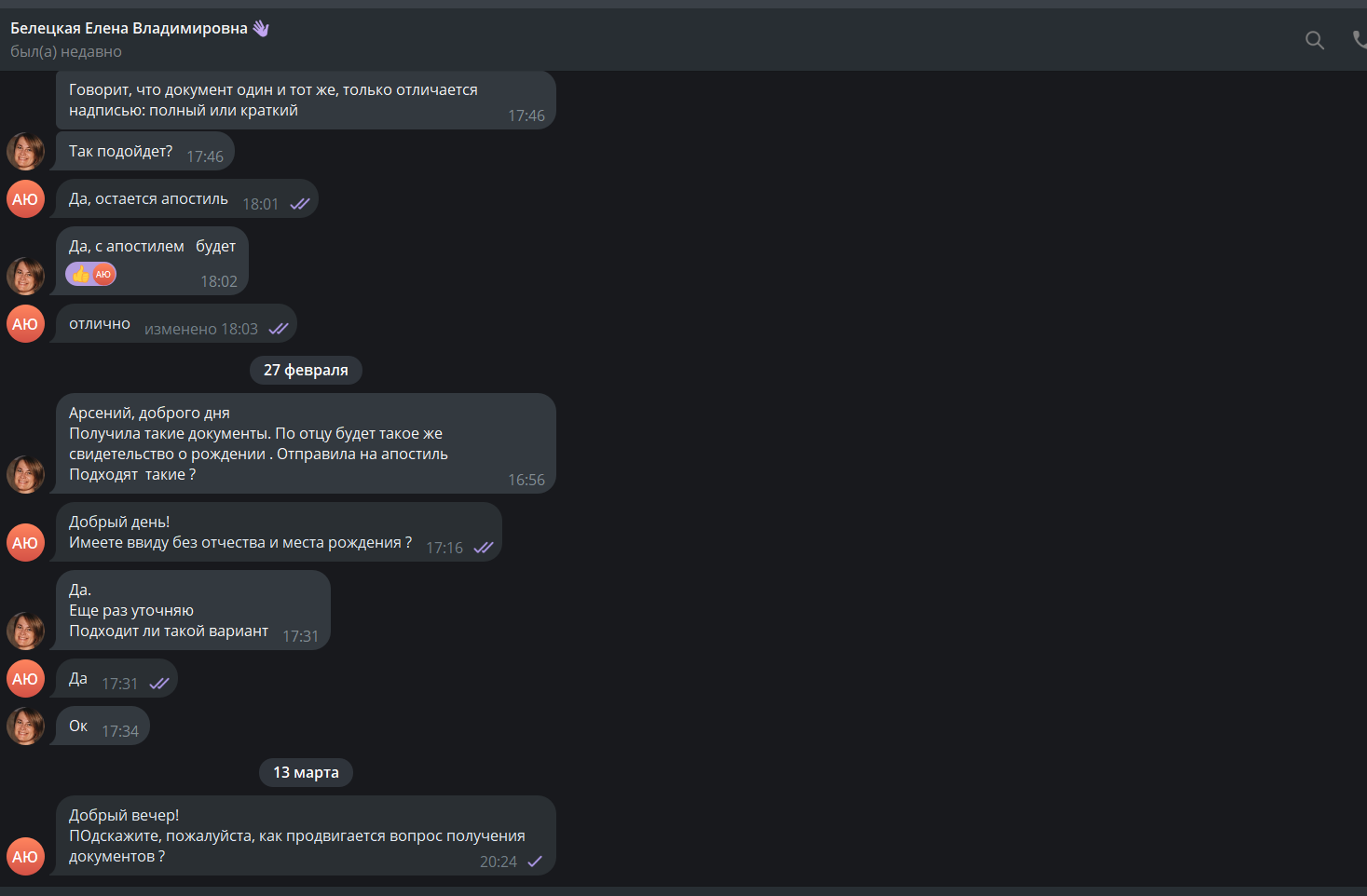The image size is (1367, 896).
Task: Click the '27 февраля' date separator
Action: click(x=306, y=370)
